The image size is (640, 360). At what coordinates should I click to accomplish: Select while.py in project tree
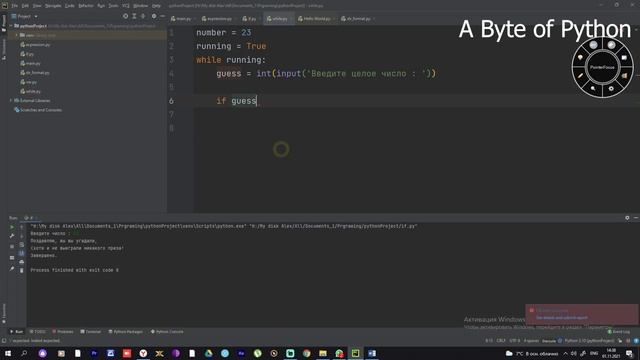[x=31, y=91]
